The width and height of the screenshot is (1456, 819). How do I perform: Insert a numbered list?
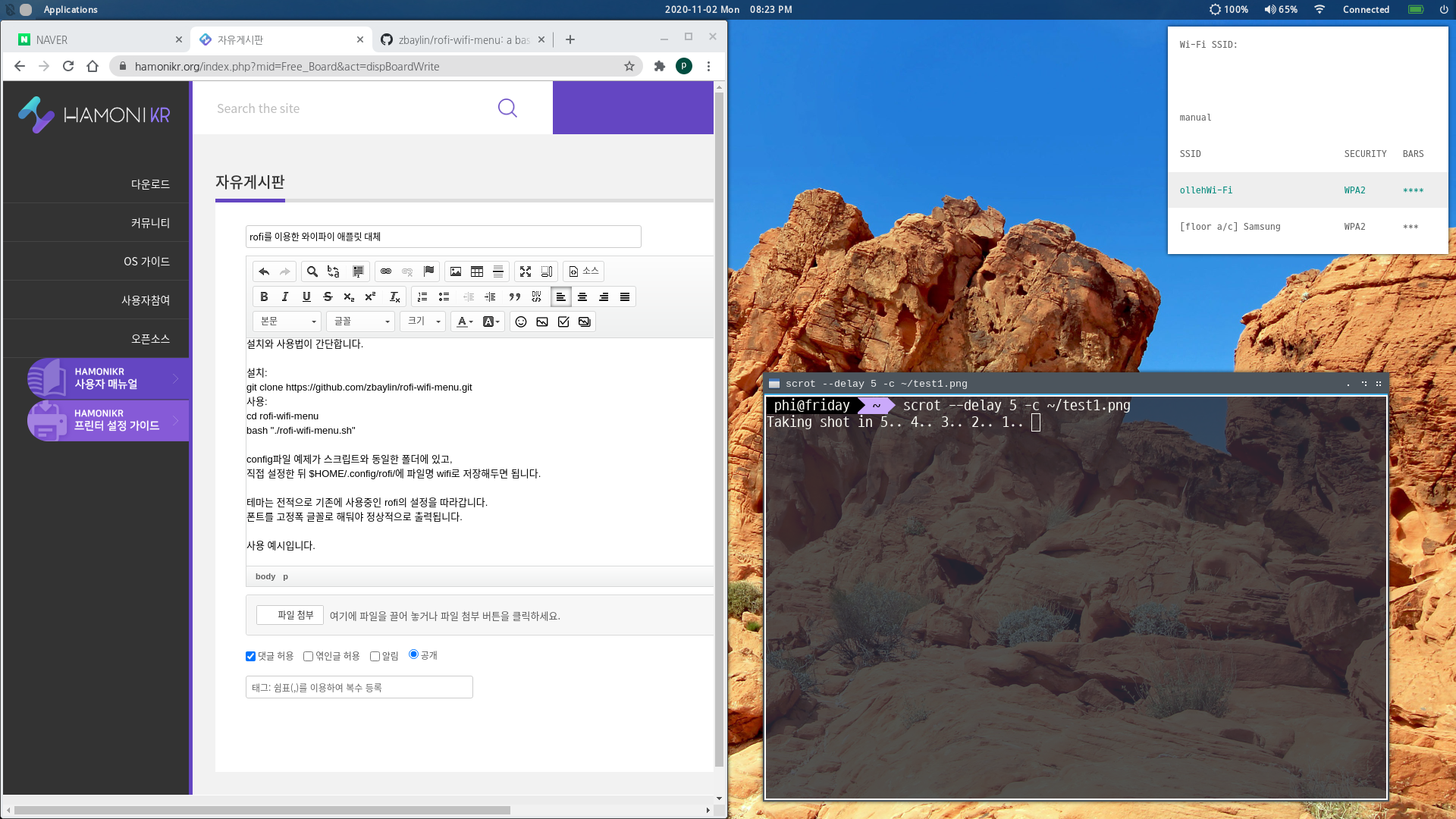pyautogui.click(x=422, y=297)
